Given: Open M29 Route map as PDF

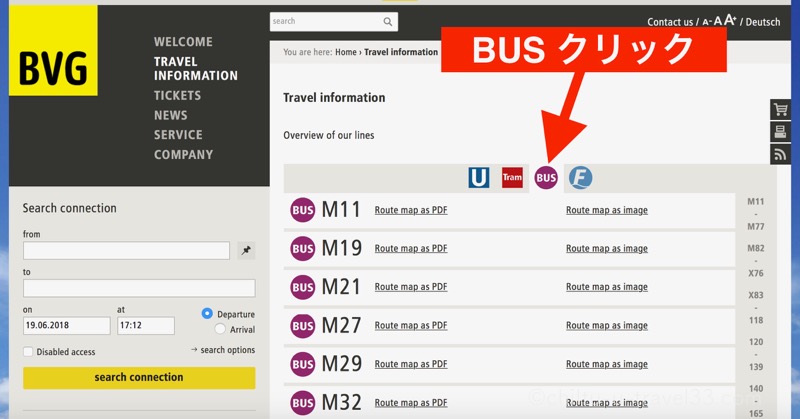Looking at the screenshot, I should (411, 364).
